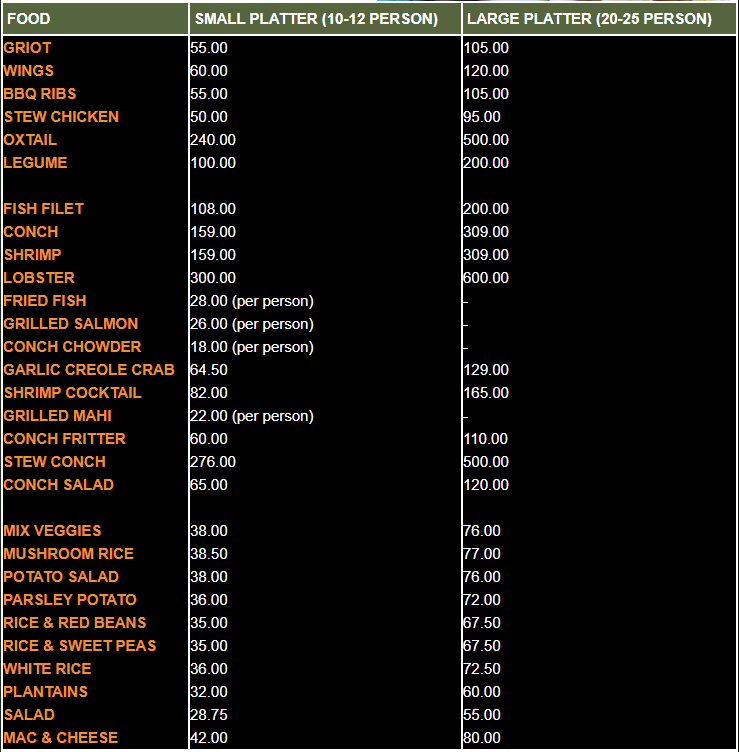
Task: Select the LEGUME row label
Action: coord(35,163)
